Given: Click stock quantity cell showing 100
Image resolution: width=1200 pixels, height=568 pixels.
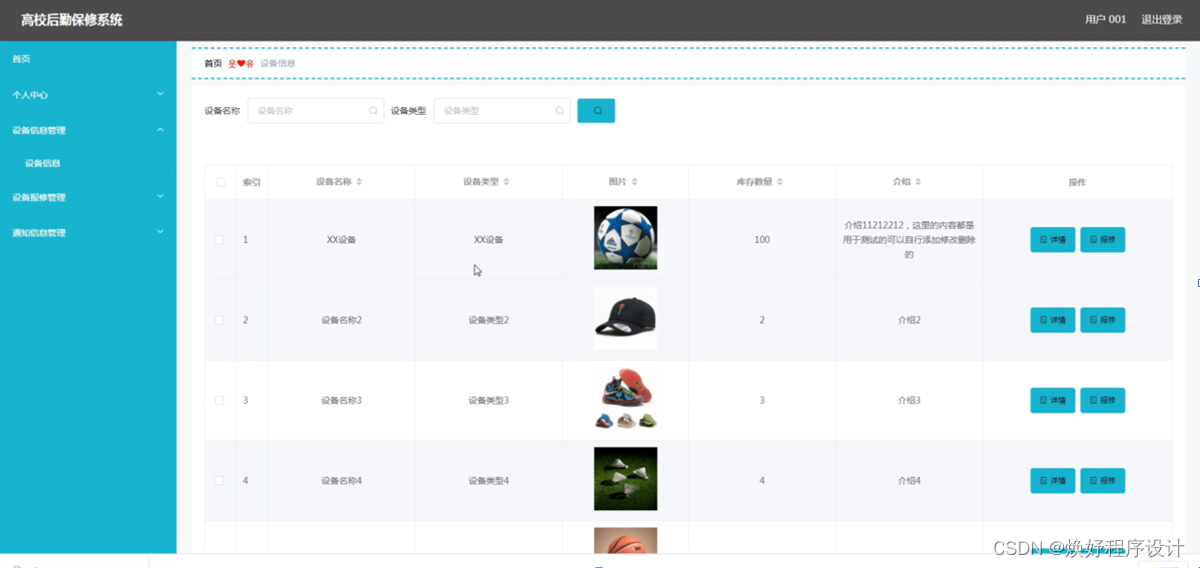Looking at the screenshot, I should pyautogui.click(x=762, y=240).
